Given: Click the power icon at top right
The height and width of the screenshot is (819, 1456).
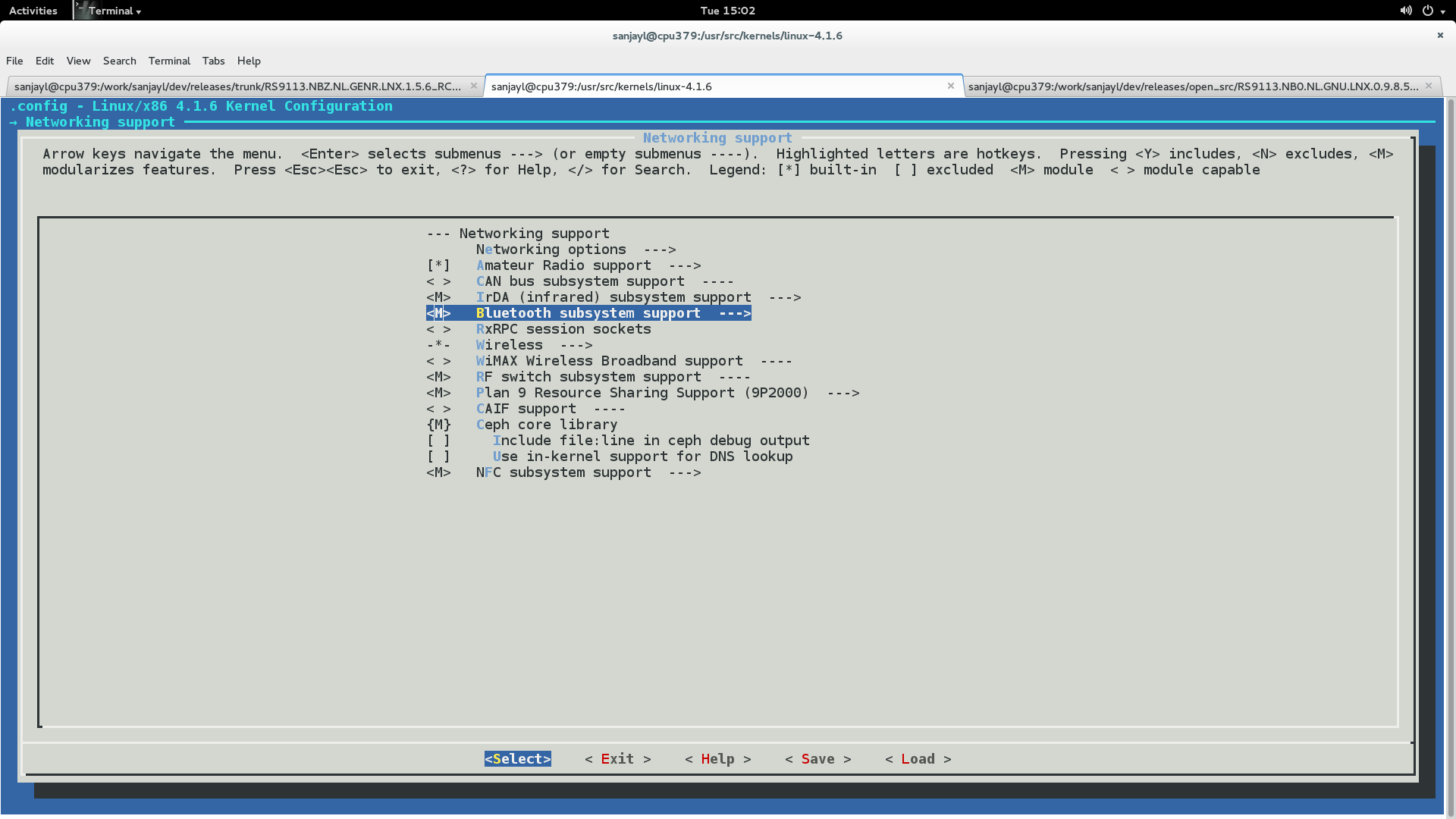Looking at the screenshot, I should (1429, 10).
